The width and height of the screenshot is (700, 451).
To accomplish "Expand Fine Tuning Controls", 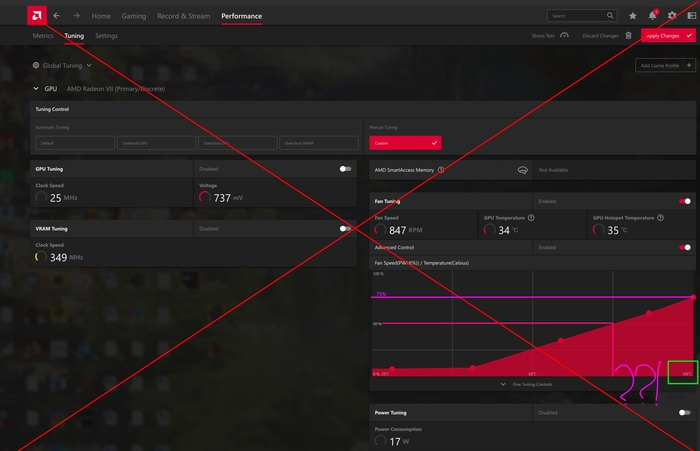I will pos(527,384).
